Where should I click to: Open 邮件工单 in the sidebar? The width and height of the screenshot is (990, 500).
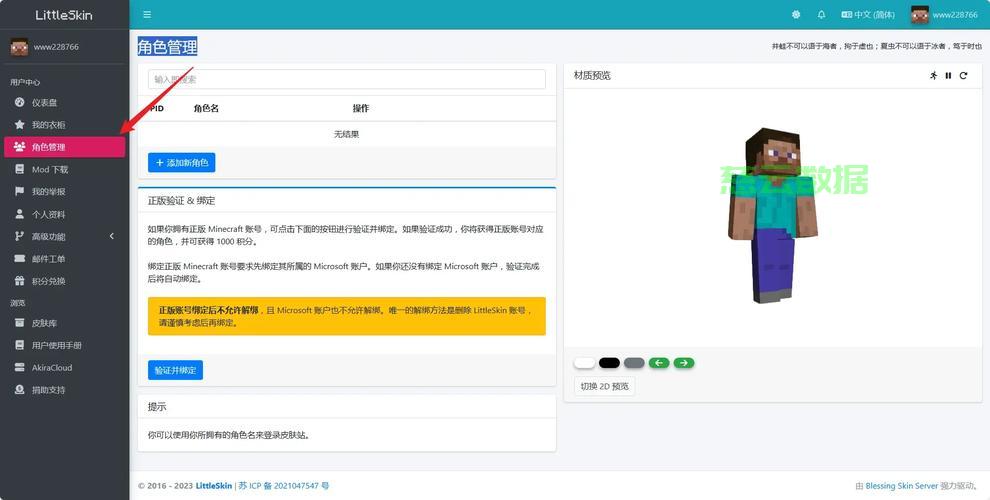(64, 259)
